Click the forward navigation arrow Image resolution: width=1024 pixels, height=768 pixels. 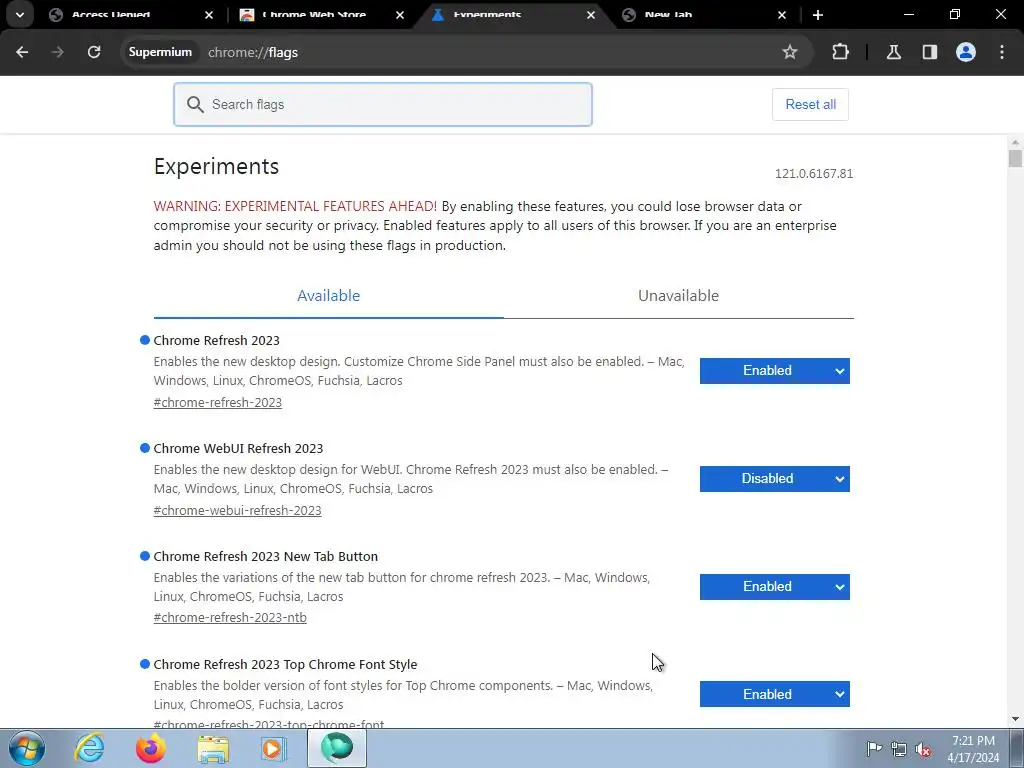pos(57,52)
